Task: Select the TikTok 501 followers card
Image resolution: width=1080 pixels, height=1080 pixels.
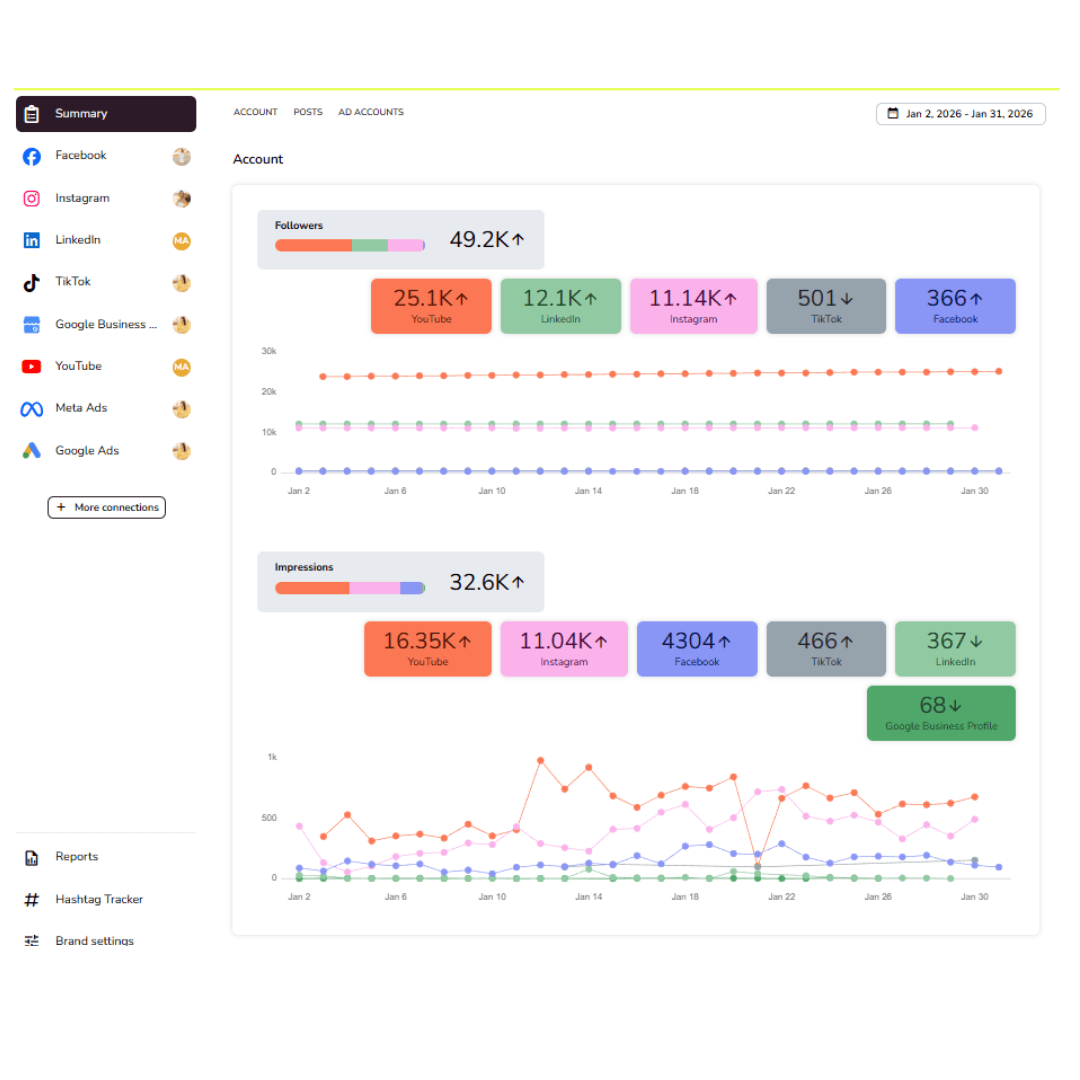Action: pos(827,307)
